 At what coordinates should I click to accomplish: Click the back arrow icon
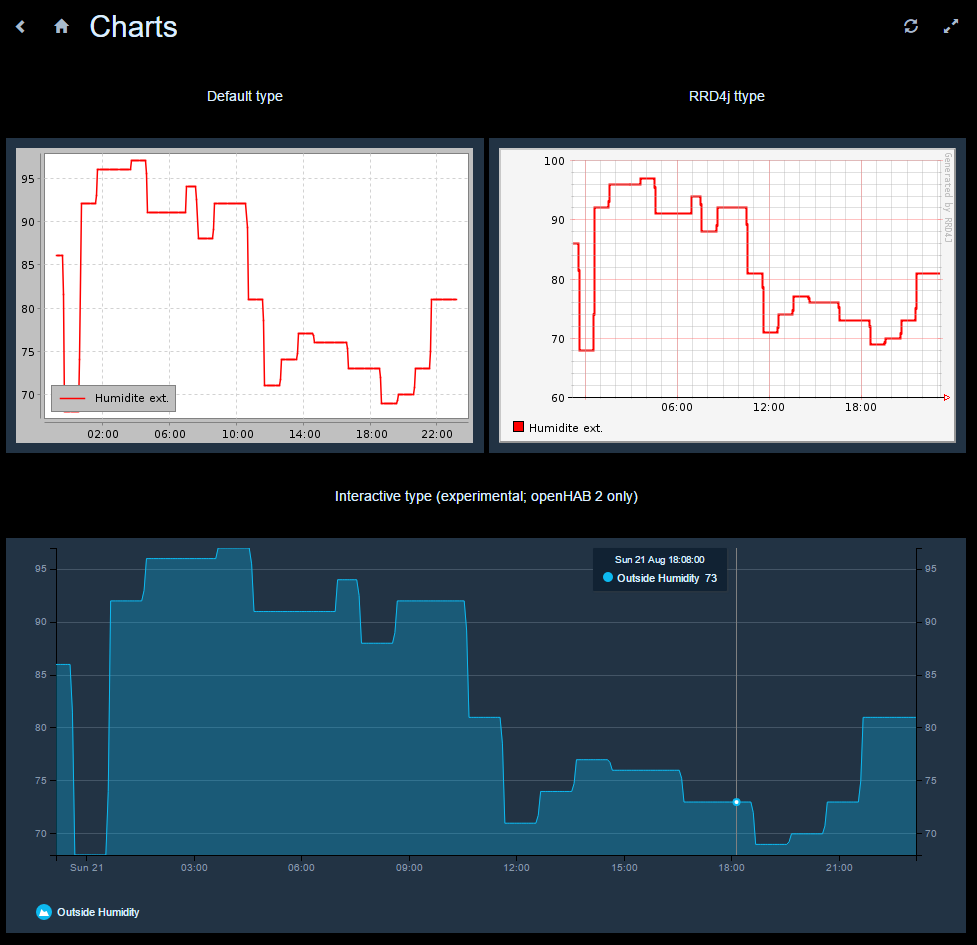21,27
